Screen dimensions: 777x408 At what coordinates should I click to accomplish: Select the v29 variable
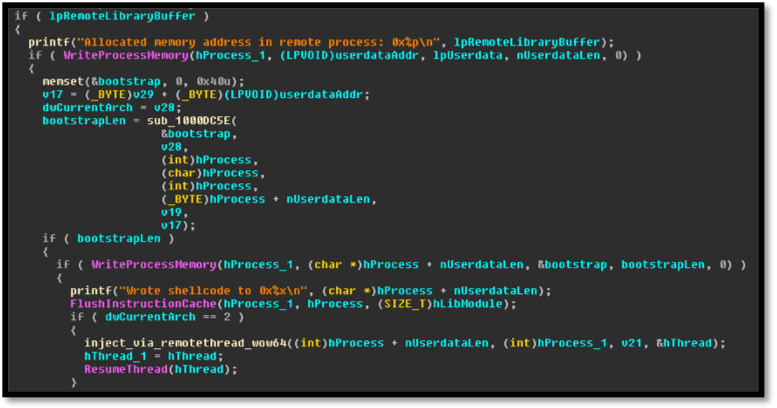pyautogui.click(x=143, y=94)
